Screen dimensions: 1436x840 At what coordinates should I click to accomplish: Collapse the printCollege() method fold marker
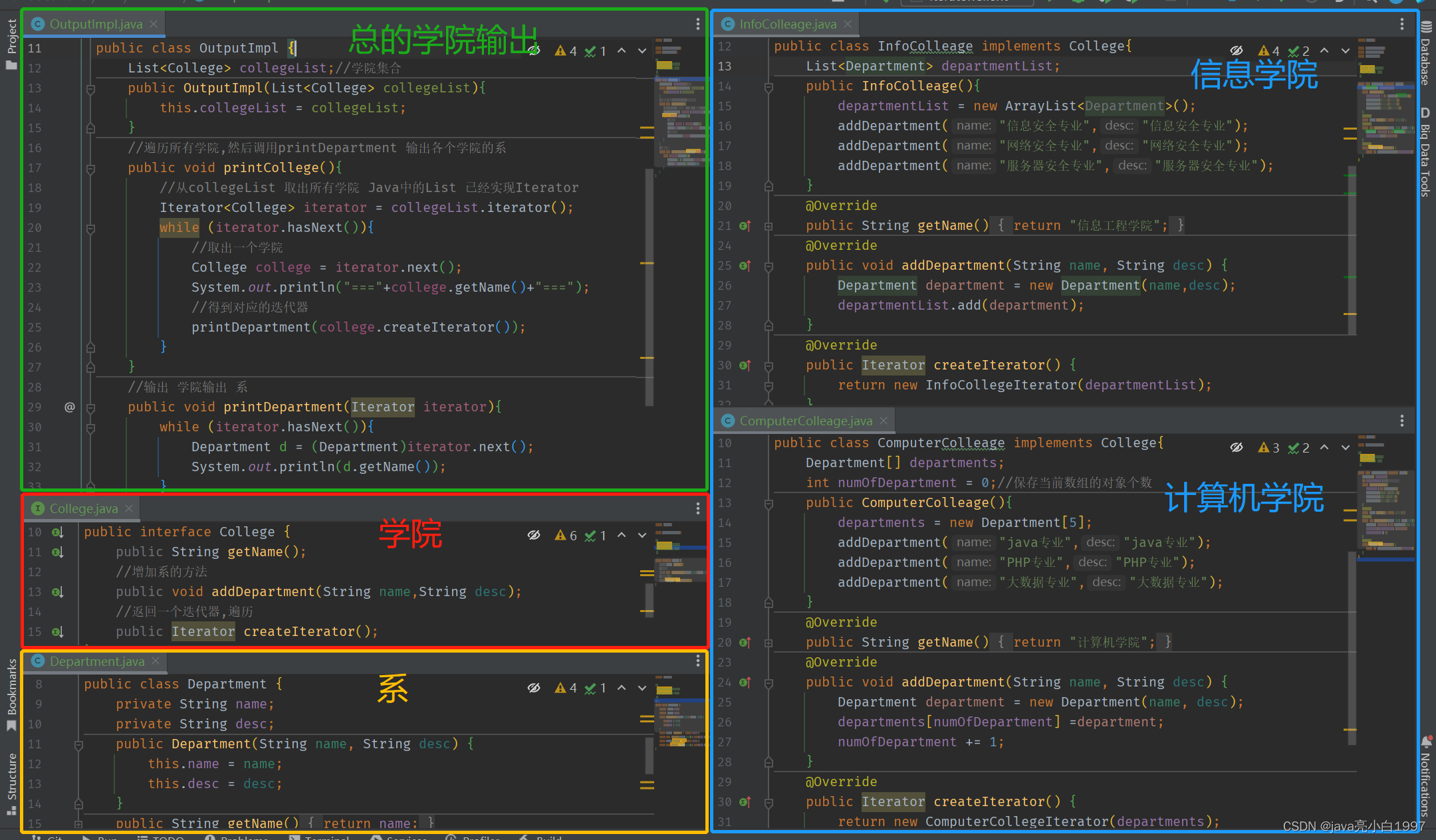pos(90,169)
